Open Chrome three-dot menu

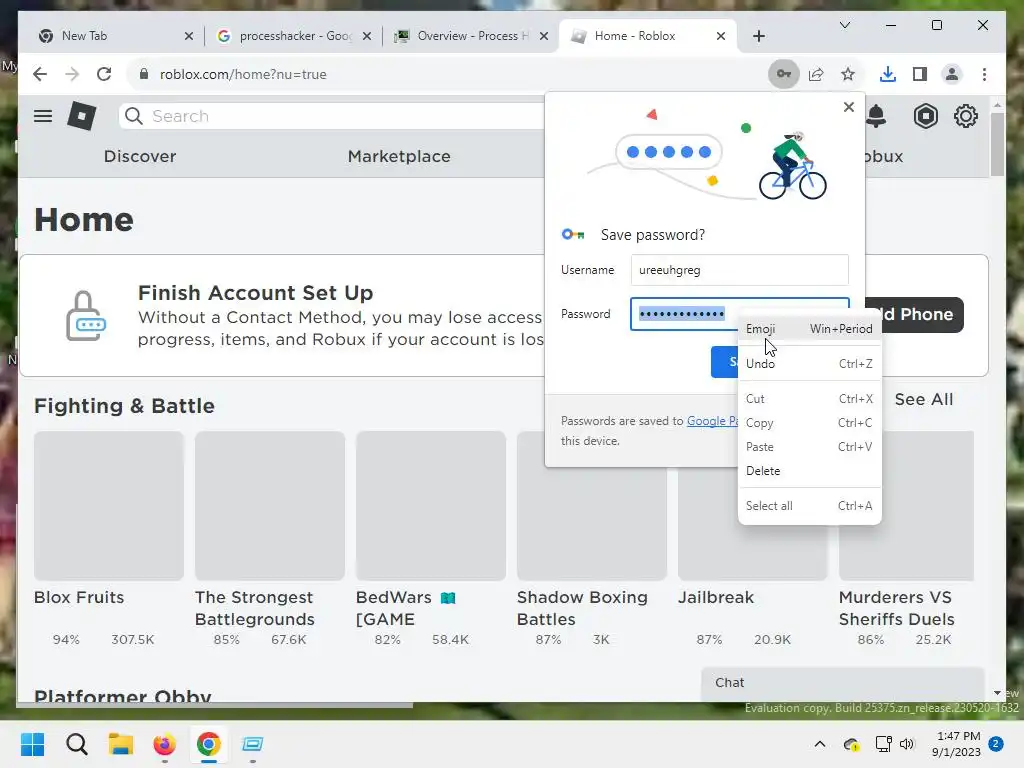pyautogui.click(x=984, y=74)
